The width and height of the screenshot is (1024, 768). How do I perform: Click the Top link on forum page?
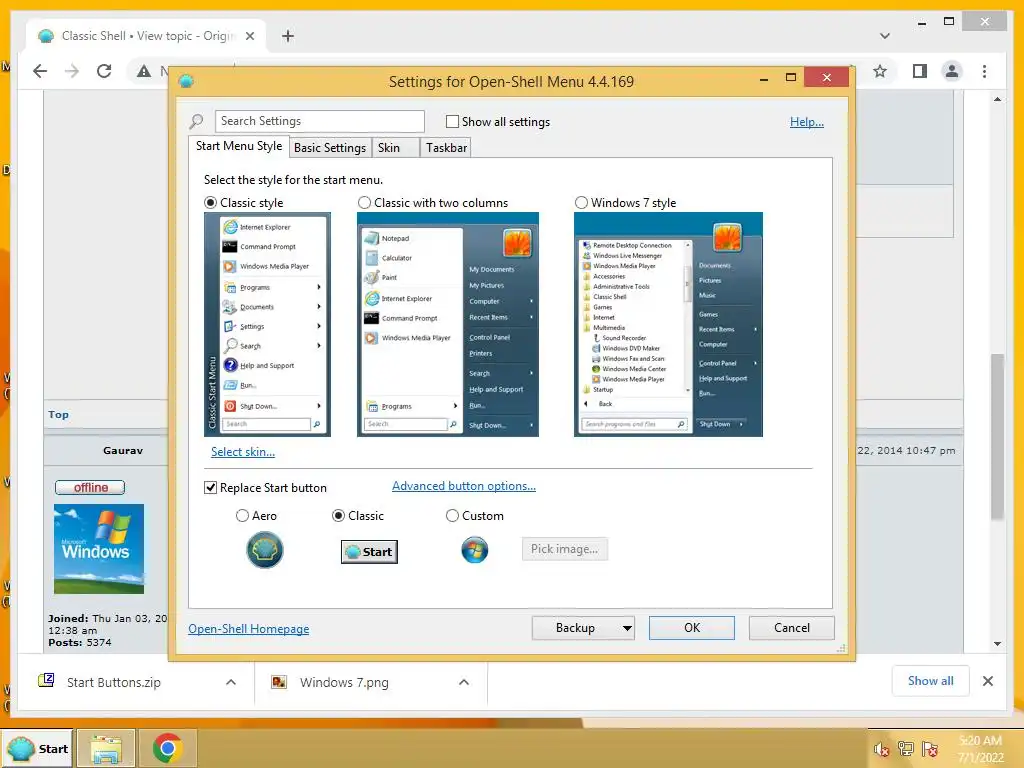58,415
